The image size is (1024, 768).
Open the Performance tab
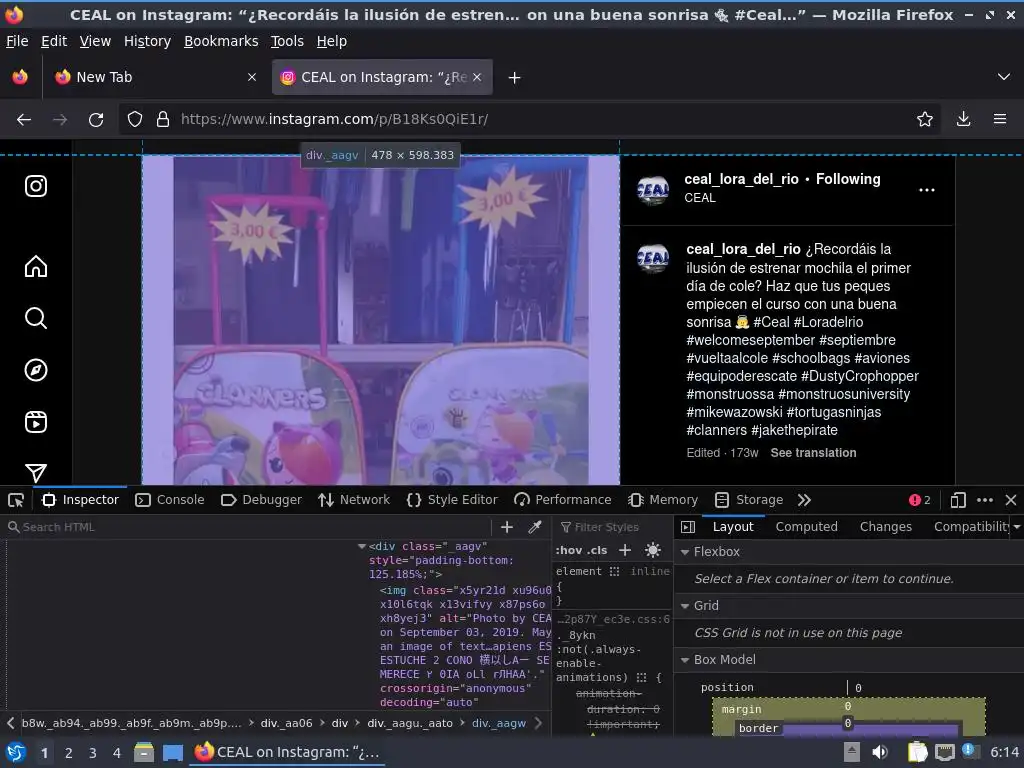tap(562, 500)
